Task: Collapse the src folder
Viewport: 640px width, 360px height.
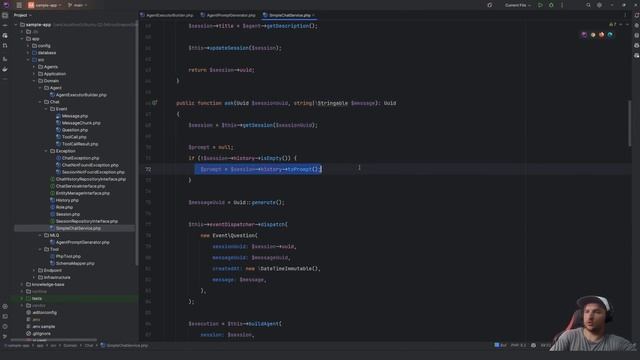Action: point(28,60)
